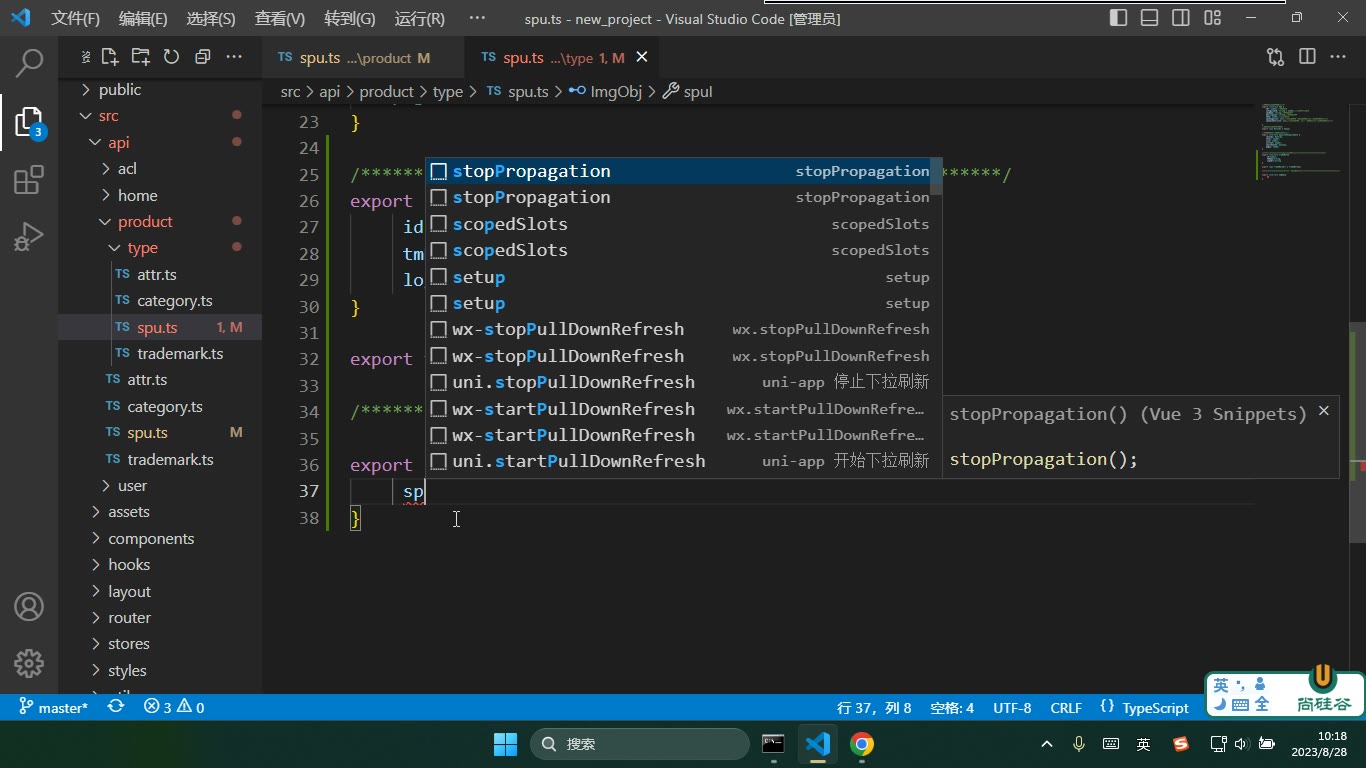
Task: Synchronize changes from the status bar
Action: 116,707
